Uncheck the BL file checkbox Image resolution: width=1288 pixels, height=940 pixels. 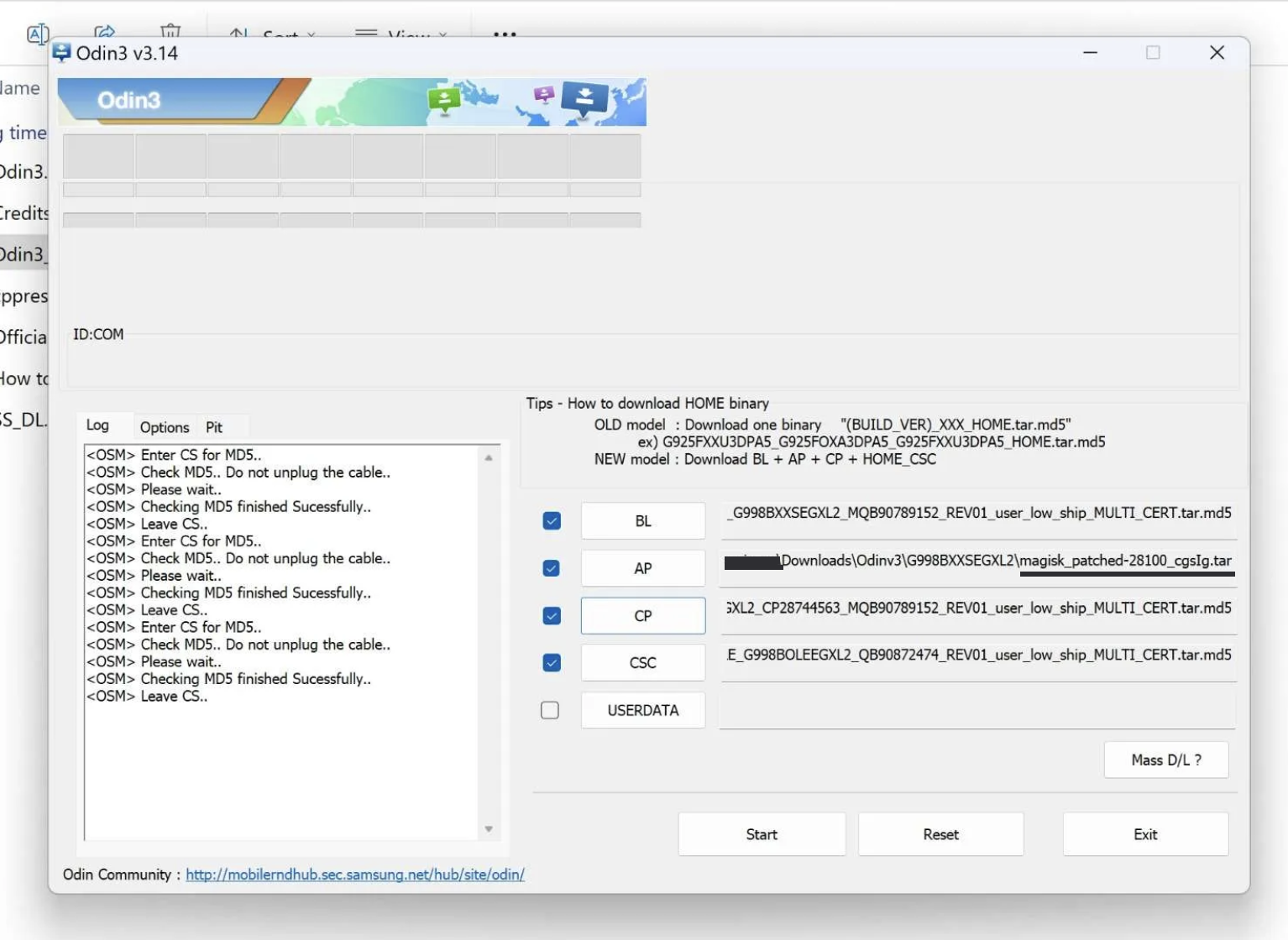[x=552, y=521]
